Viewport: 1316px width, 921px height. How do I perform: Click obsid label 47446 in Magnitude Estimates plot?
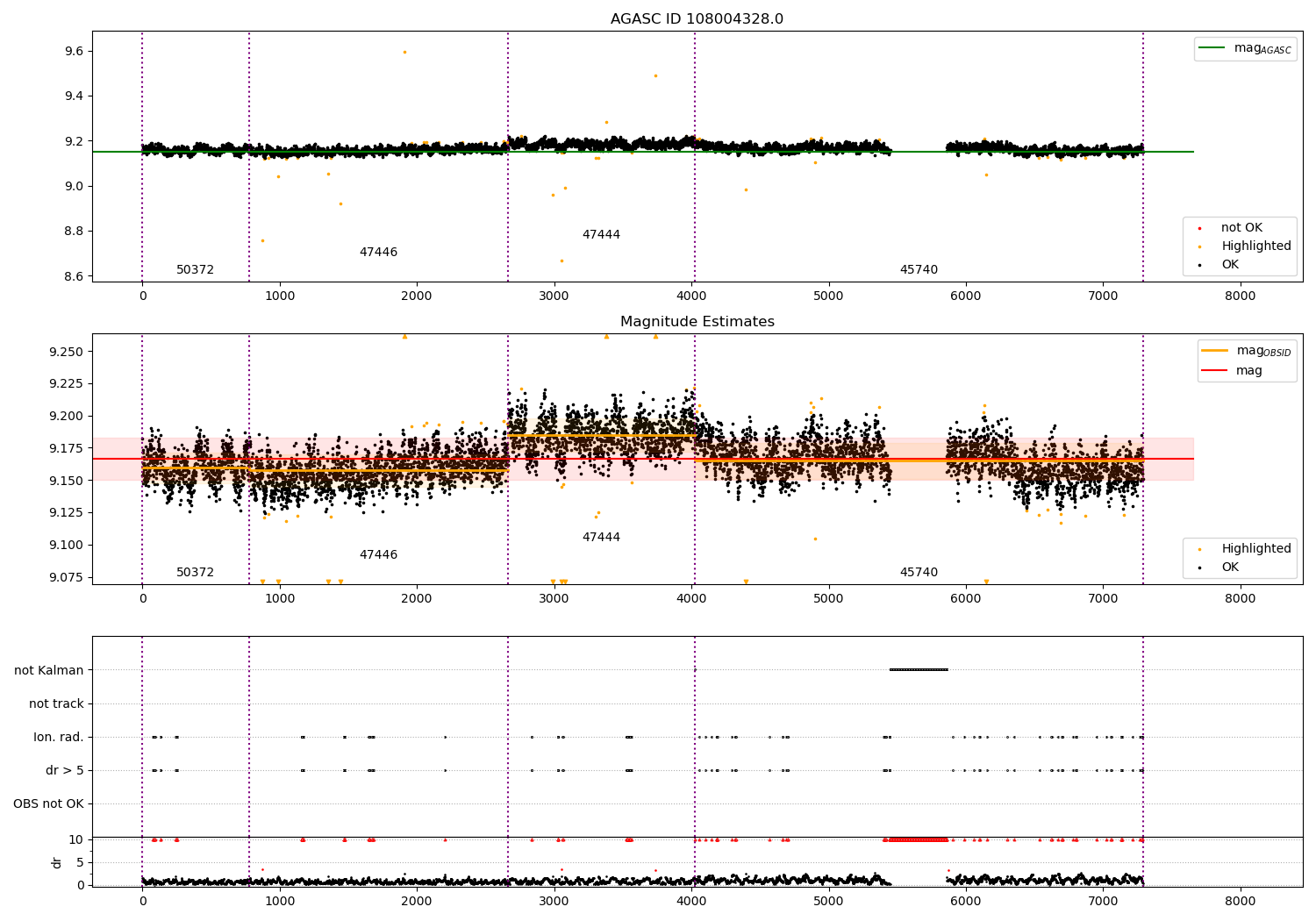click(378, 555)
